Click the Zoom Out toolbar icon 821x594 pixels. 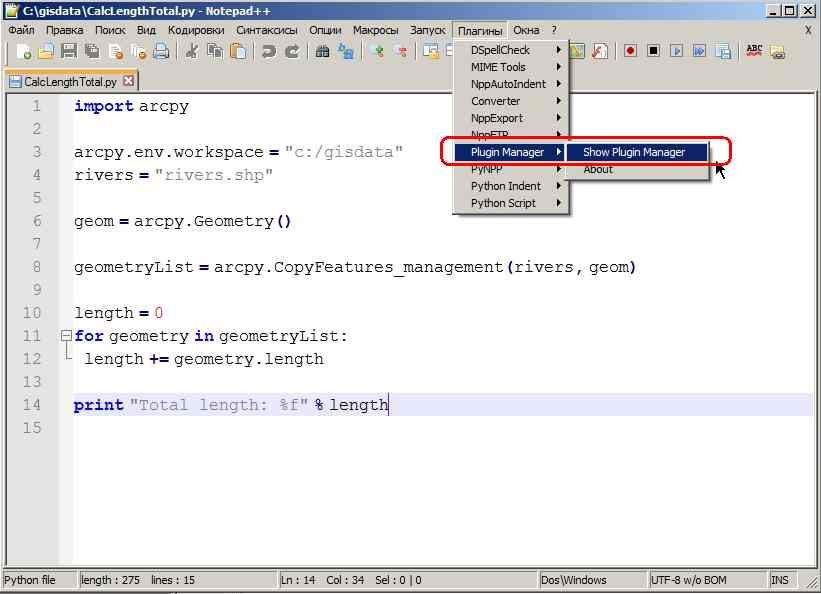[x=402, y=52]
